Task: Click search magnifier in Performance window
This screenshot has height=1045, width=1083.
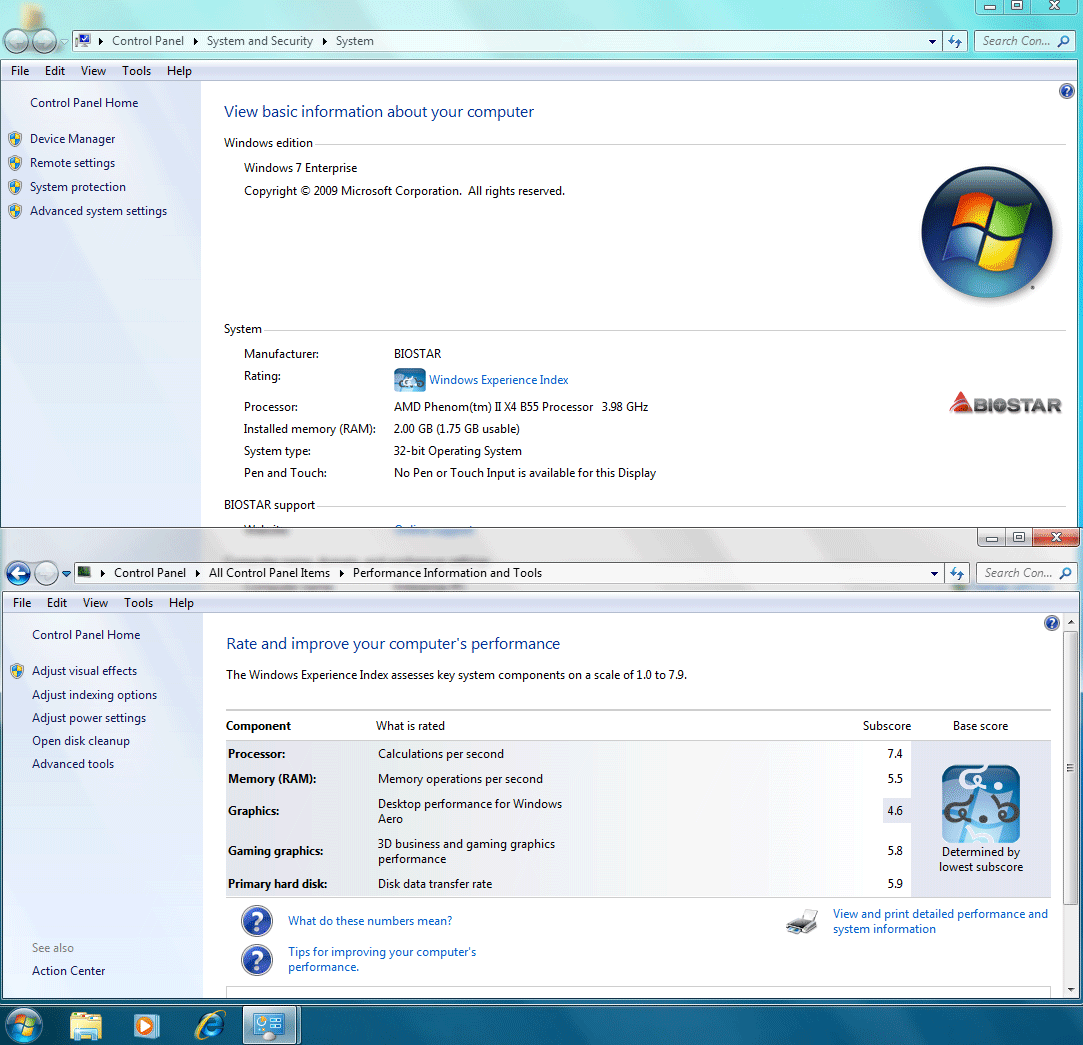Action: tap(1066, 573)
